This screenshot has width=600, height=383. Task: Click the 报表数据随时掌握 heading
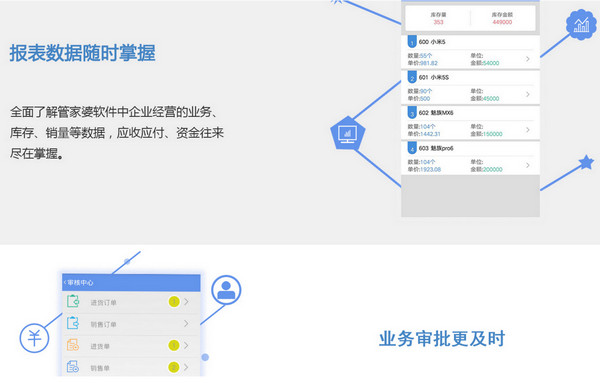click(82, 53)
